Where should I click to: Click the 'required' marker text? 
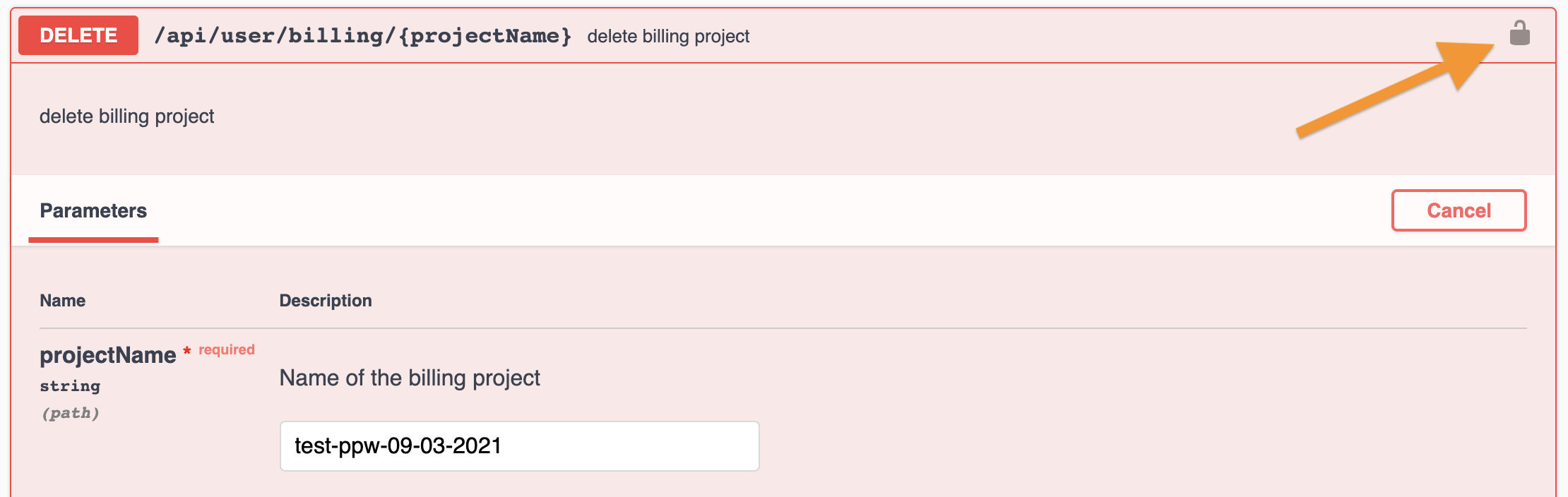(x=227, y=349)
